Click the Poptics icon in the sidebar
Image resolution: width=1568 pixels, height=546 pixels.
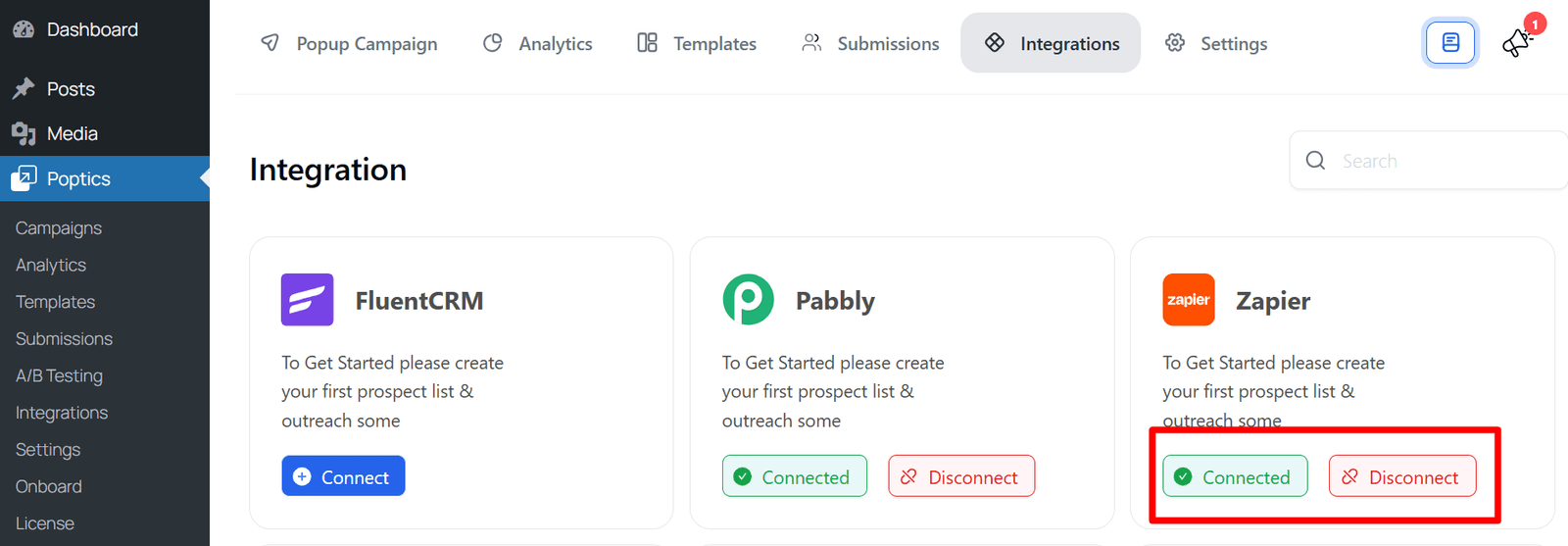(x=24, y=178)
